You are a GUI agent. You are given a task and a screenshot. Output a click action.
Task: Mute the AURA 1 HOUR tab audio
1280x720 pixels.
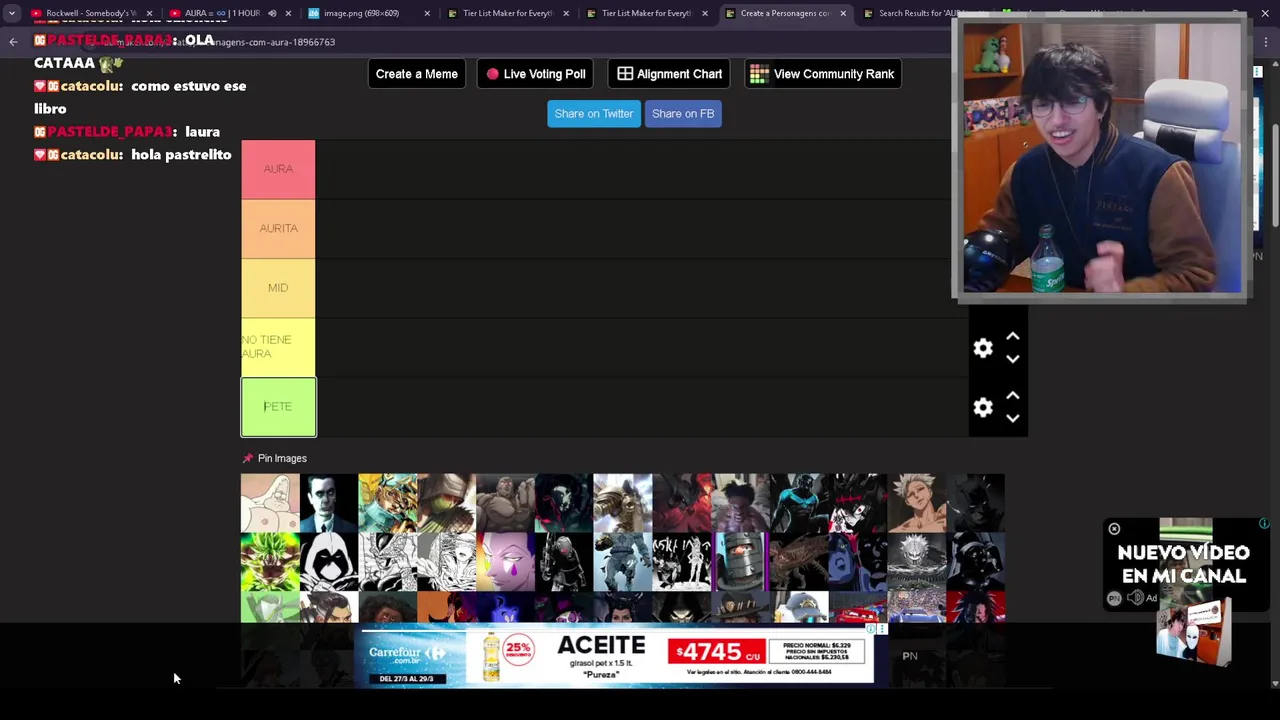(272, 13)
